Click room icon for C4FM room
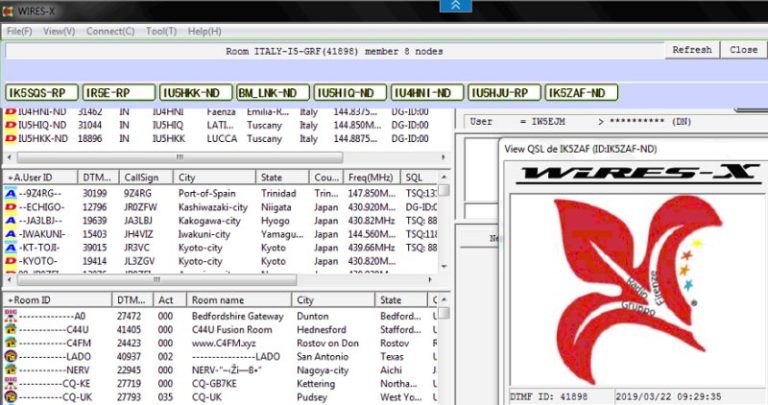Screen dimensions: 768x405 [x=10, y=343]
